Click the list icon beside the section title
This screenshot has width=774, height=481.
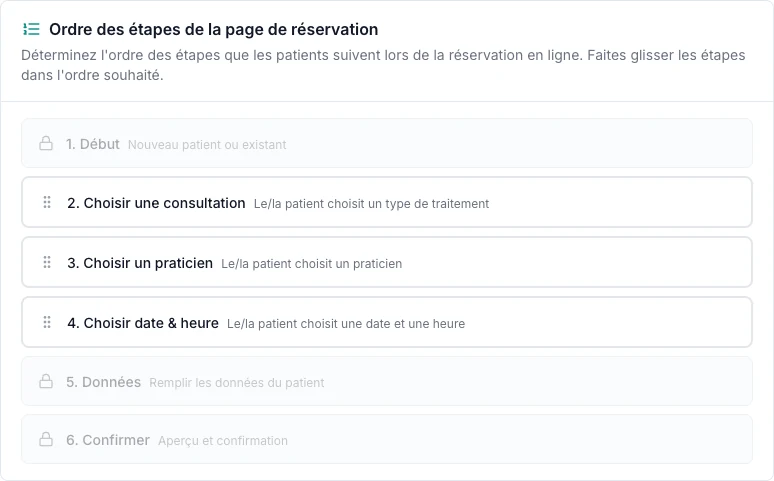[31, 29]
